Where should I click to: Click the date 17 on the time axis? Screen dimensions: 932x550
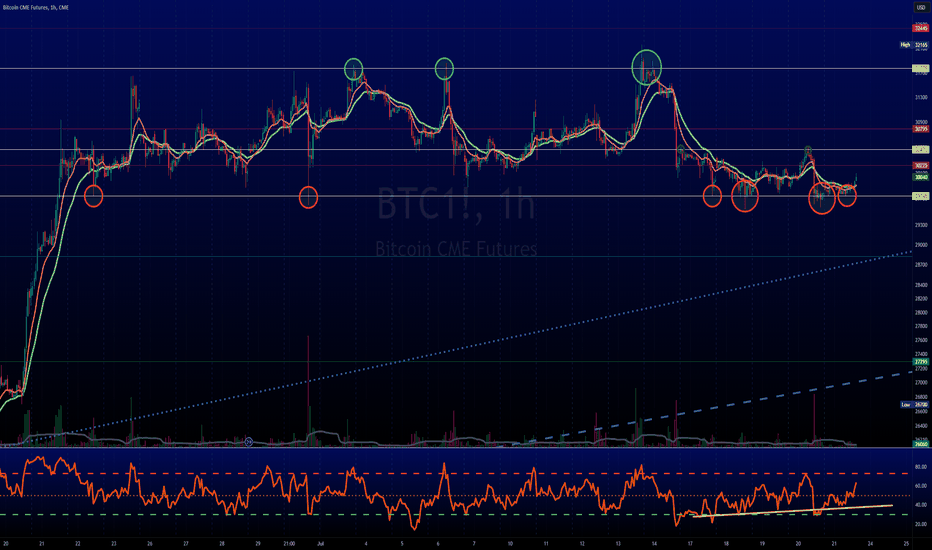tap(690, 543)
